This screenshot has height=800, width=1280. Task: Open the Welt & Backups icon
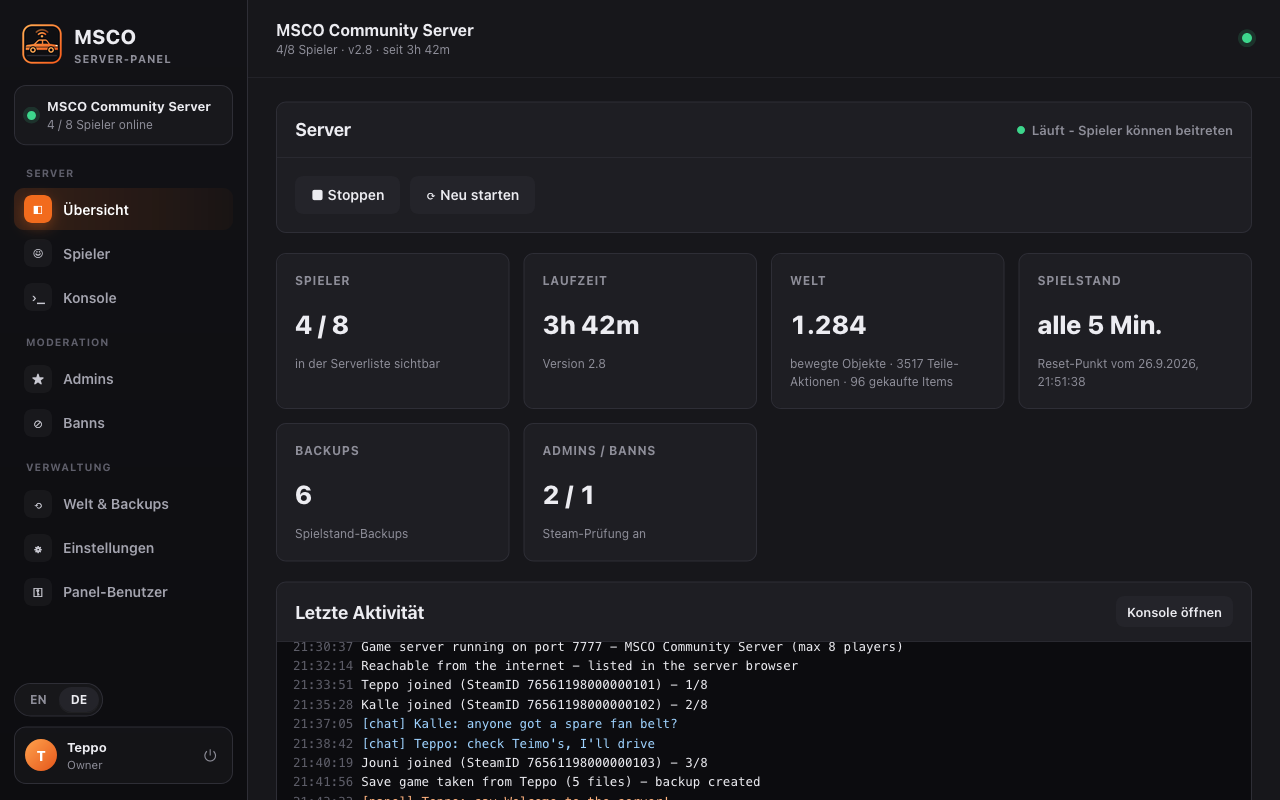(x=38, y=504)
